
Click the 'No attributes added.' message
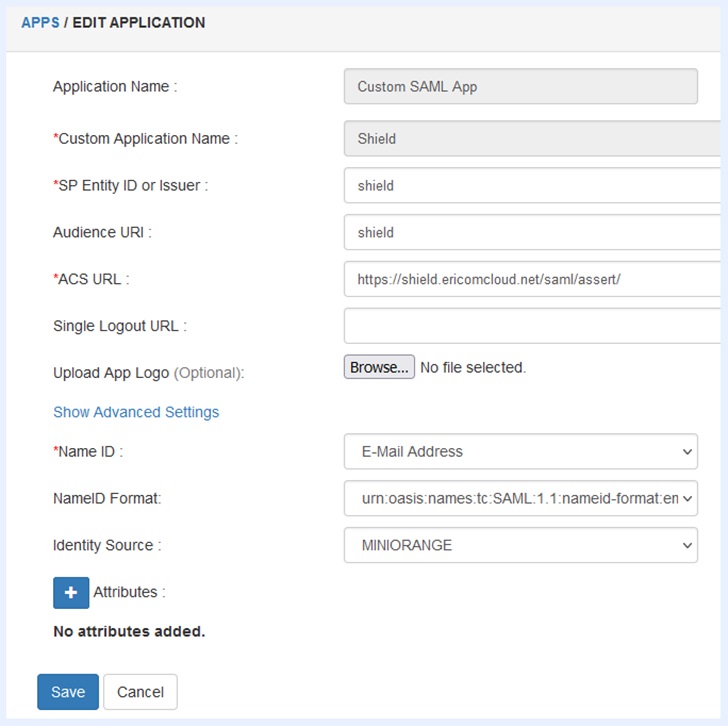[129, 631]
